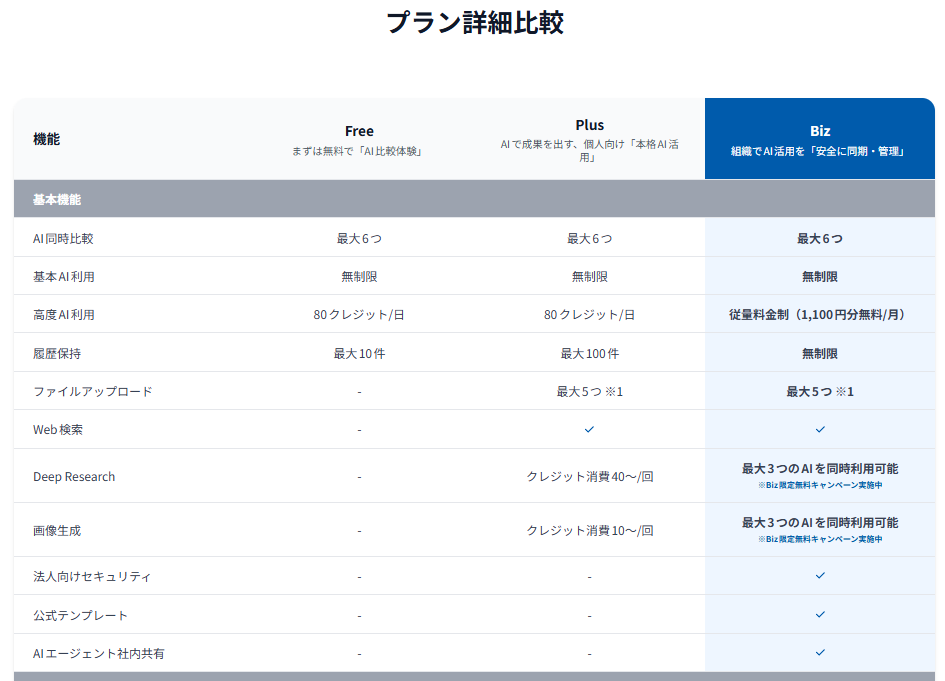Click the ファイルアップロード row label

(93, 391)
